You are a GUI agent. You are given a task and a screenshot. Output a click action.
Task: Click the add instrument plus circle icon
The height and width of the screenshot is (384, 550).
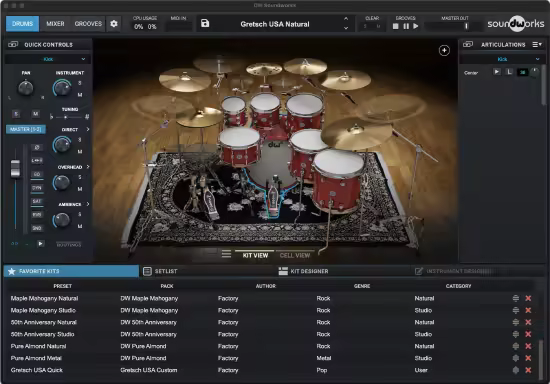pyautogui.click(x=444, y=50)
